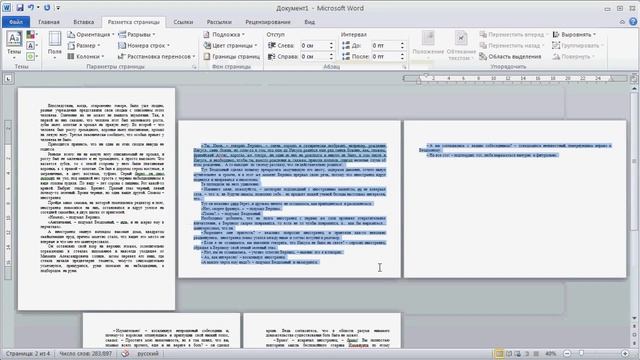Select Outline view button
Image resolution: width=640 pixels, height=360 pixels.
[527, 353]
